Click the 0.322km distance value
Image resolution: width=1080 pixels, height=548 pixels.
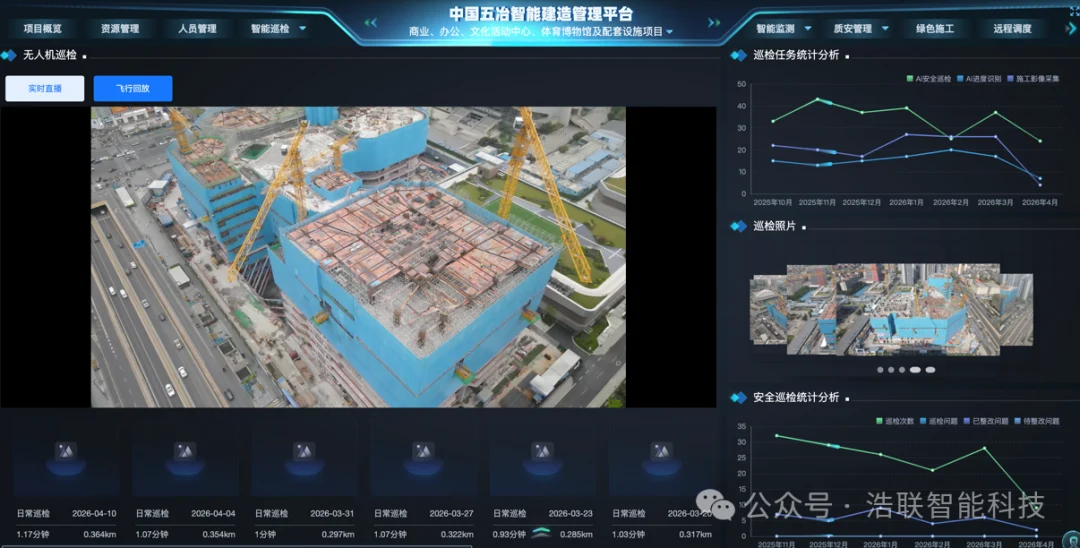point(457,534)
